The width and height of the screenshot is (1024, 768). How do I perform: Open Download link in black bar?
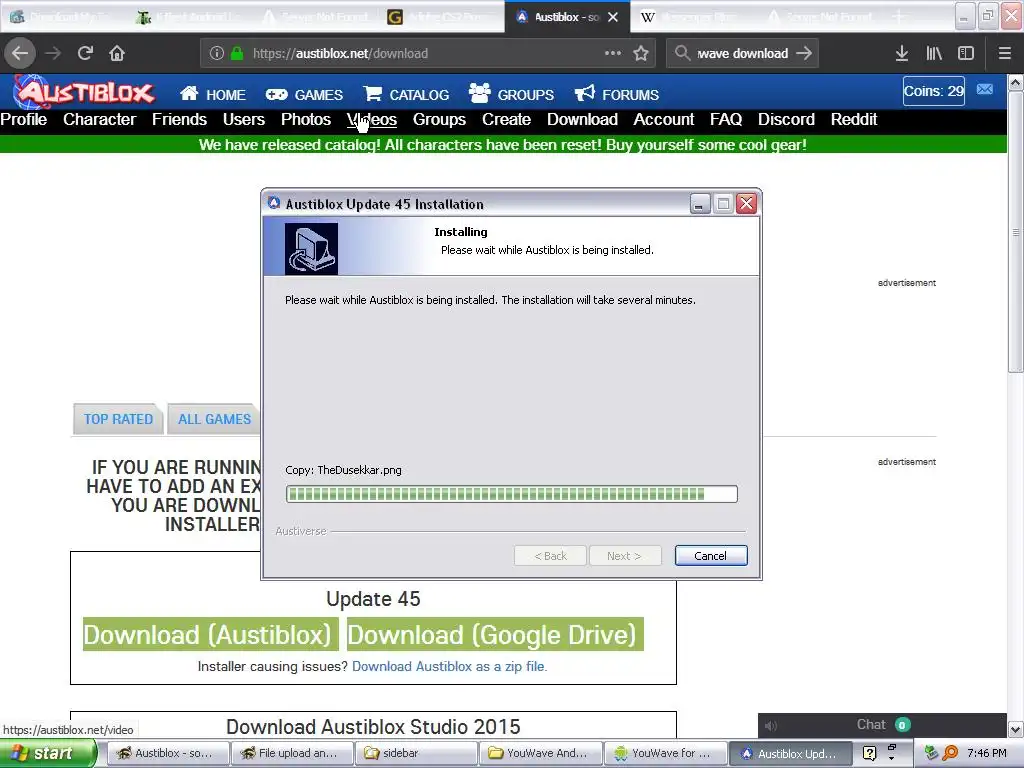[582, 120]
